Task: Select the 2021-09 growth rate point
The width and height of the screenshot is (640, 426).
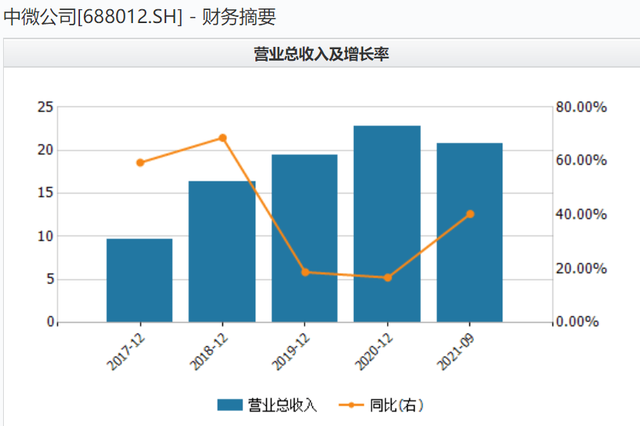Action: [x=470, y=214]
